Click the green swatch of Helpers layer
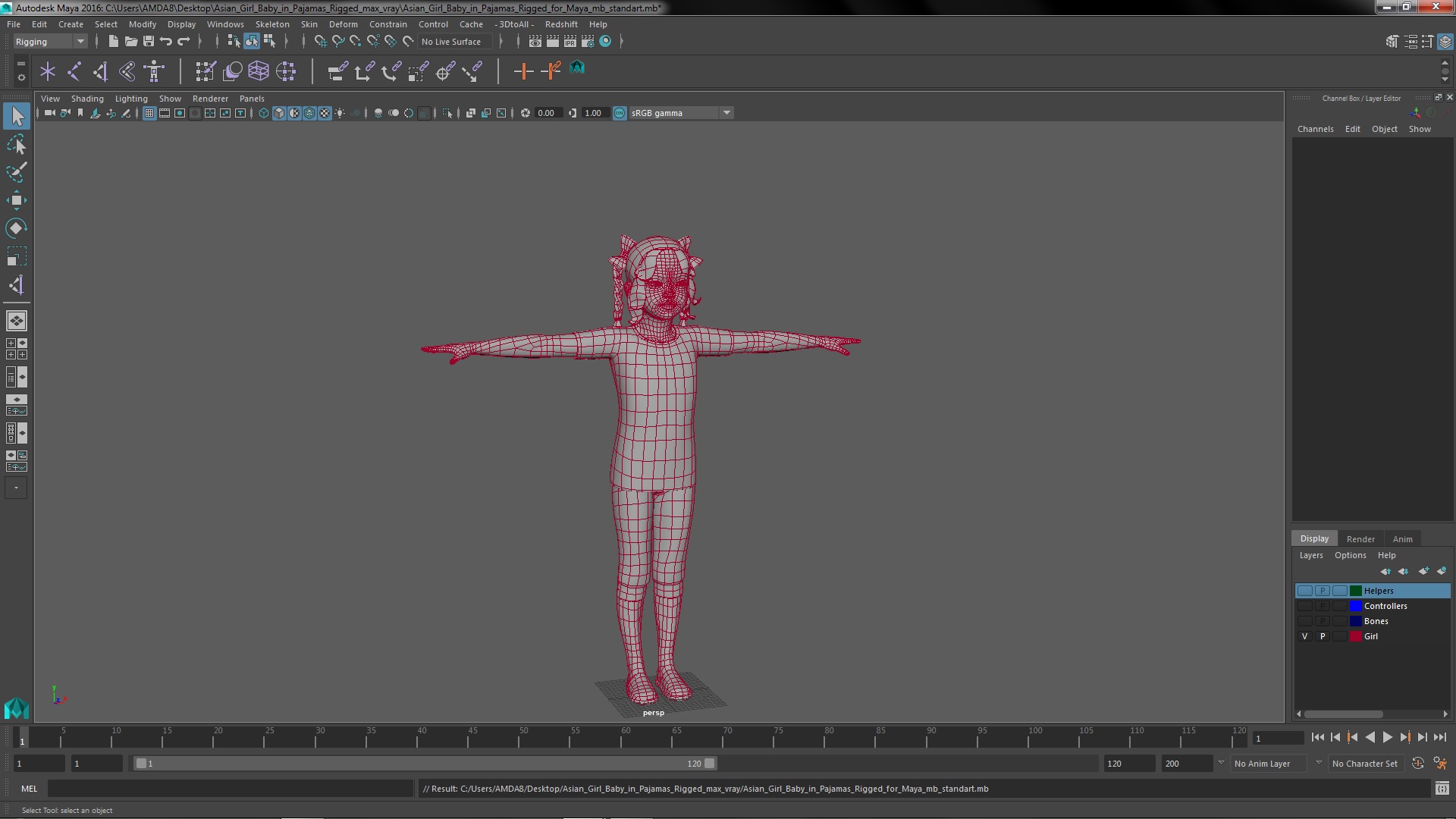This screenshot has width=1456, height=819. coord(1355,591)
